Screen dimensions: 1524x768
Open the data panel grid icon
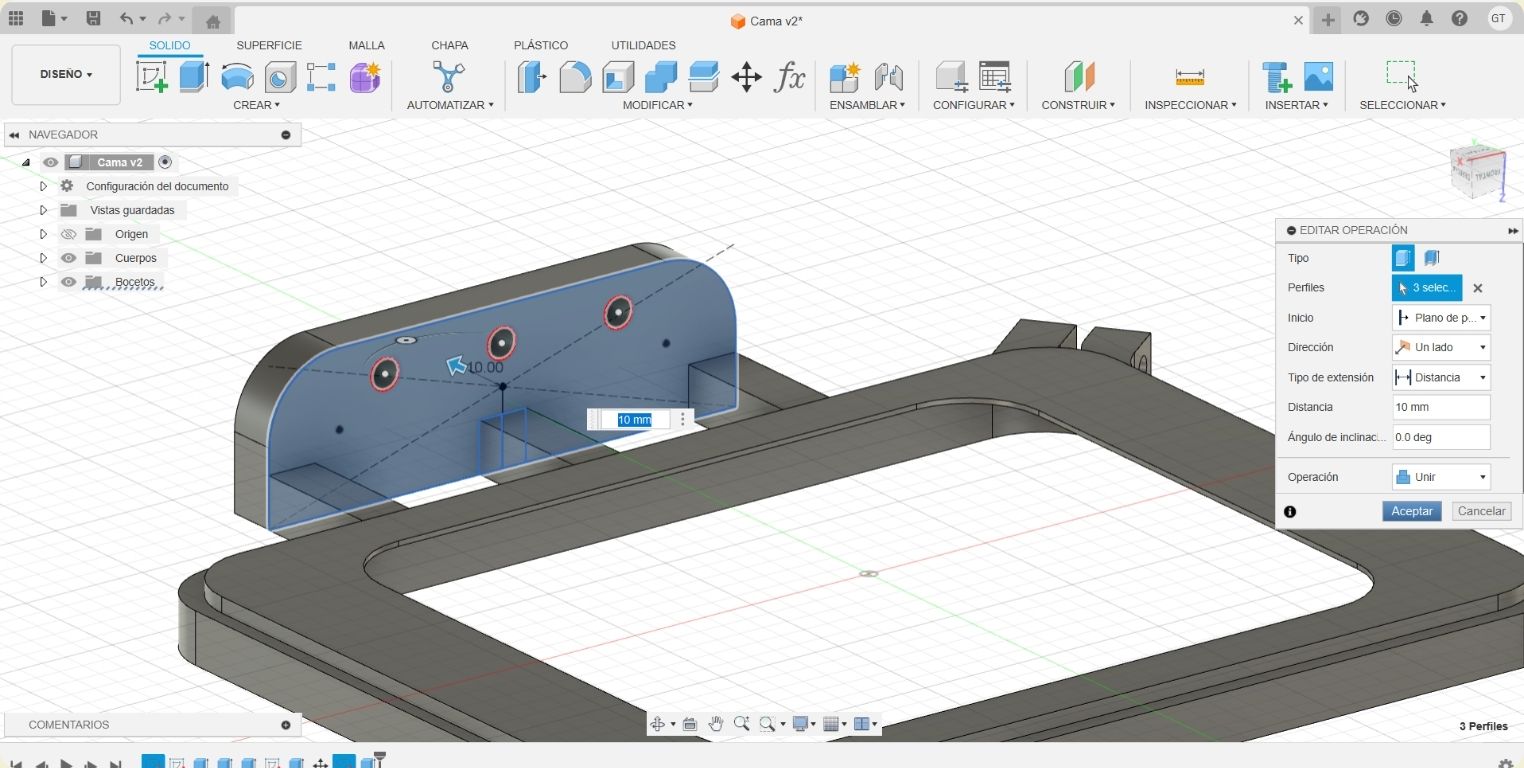[16, 18]
